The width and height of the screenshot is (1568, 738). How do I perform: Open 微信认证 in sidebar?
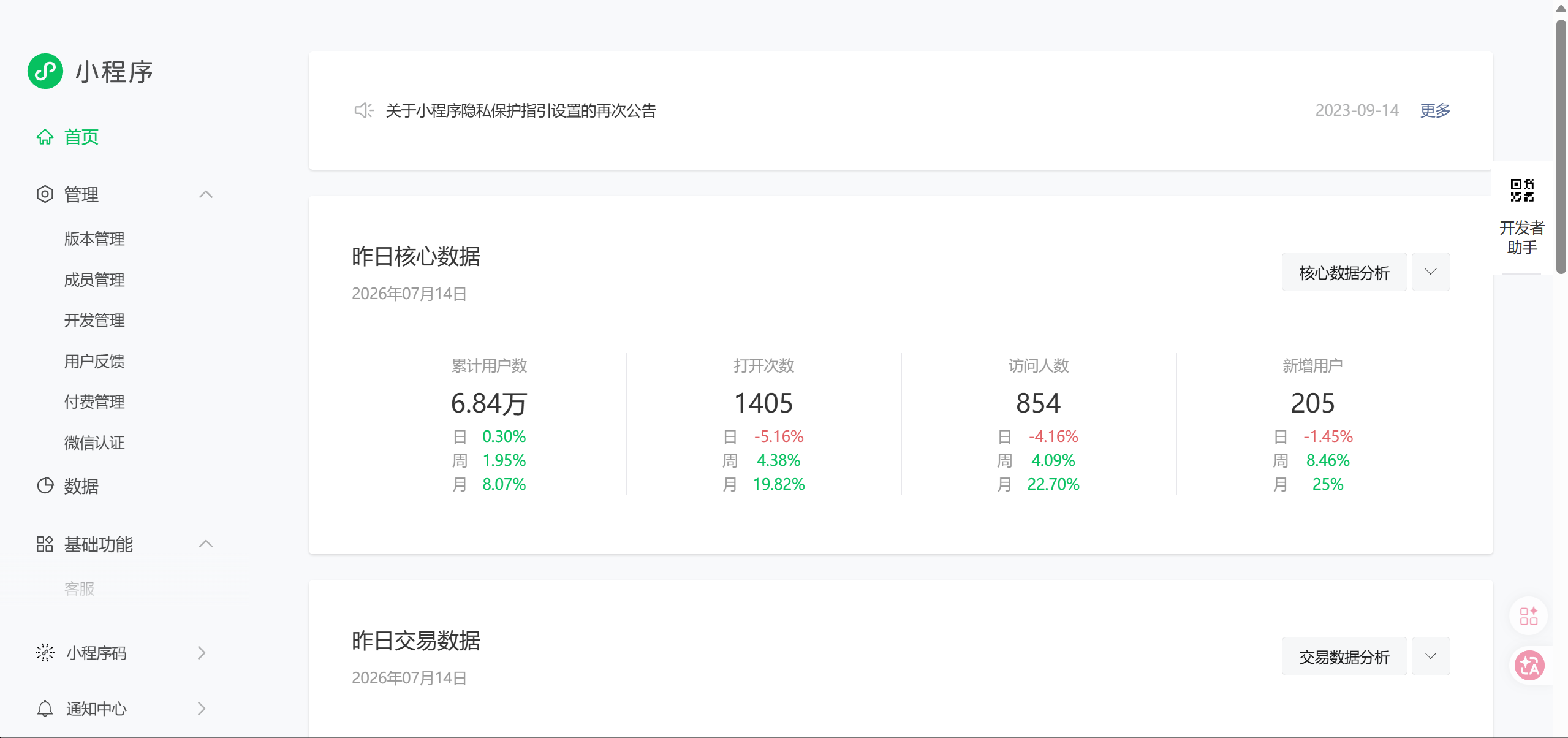point(94,443)
